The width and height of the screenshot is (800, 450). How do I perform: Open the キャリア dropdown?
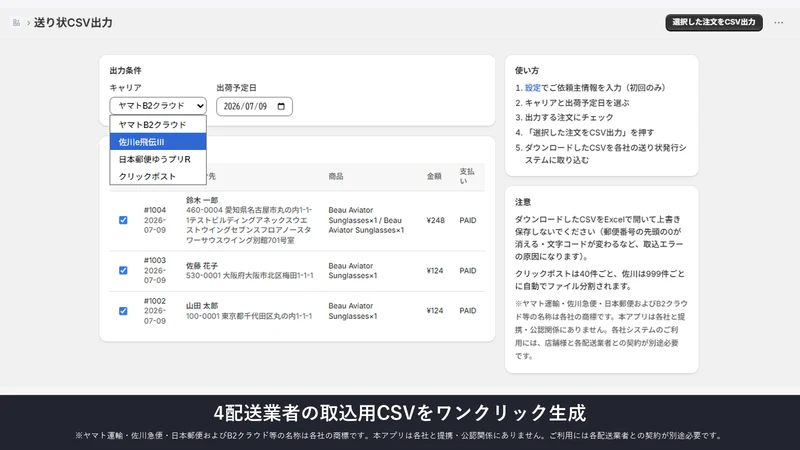pos(158,106)
